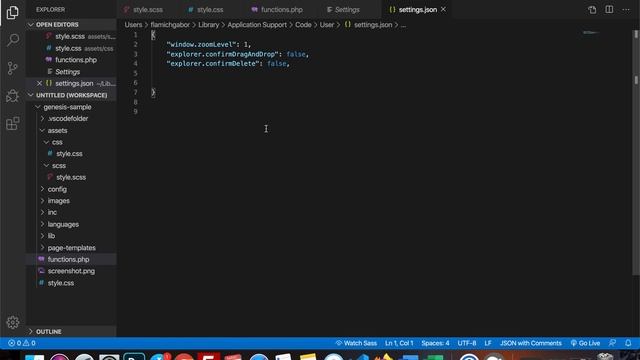Image resolution: width=640 pixels, height=360 pixels.
Task: Click the Watch Sass status button
Action: pos(356,343)
